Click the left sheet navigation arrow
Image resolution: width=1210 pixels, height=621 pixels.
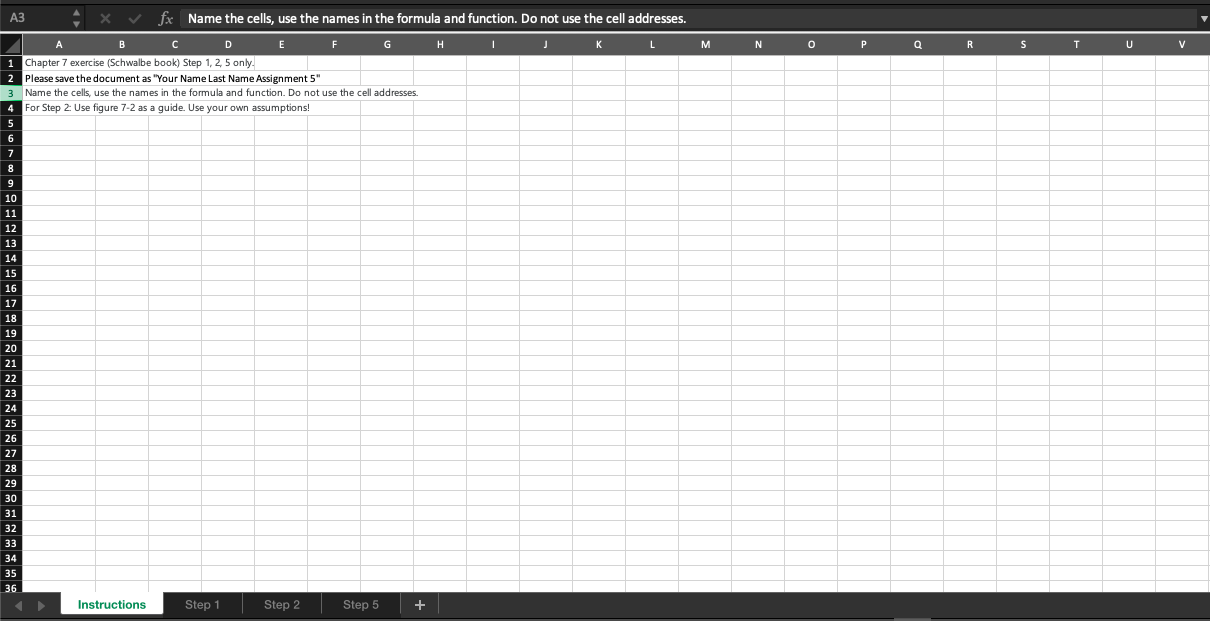pos(16,604)
